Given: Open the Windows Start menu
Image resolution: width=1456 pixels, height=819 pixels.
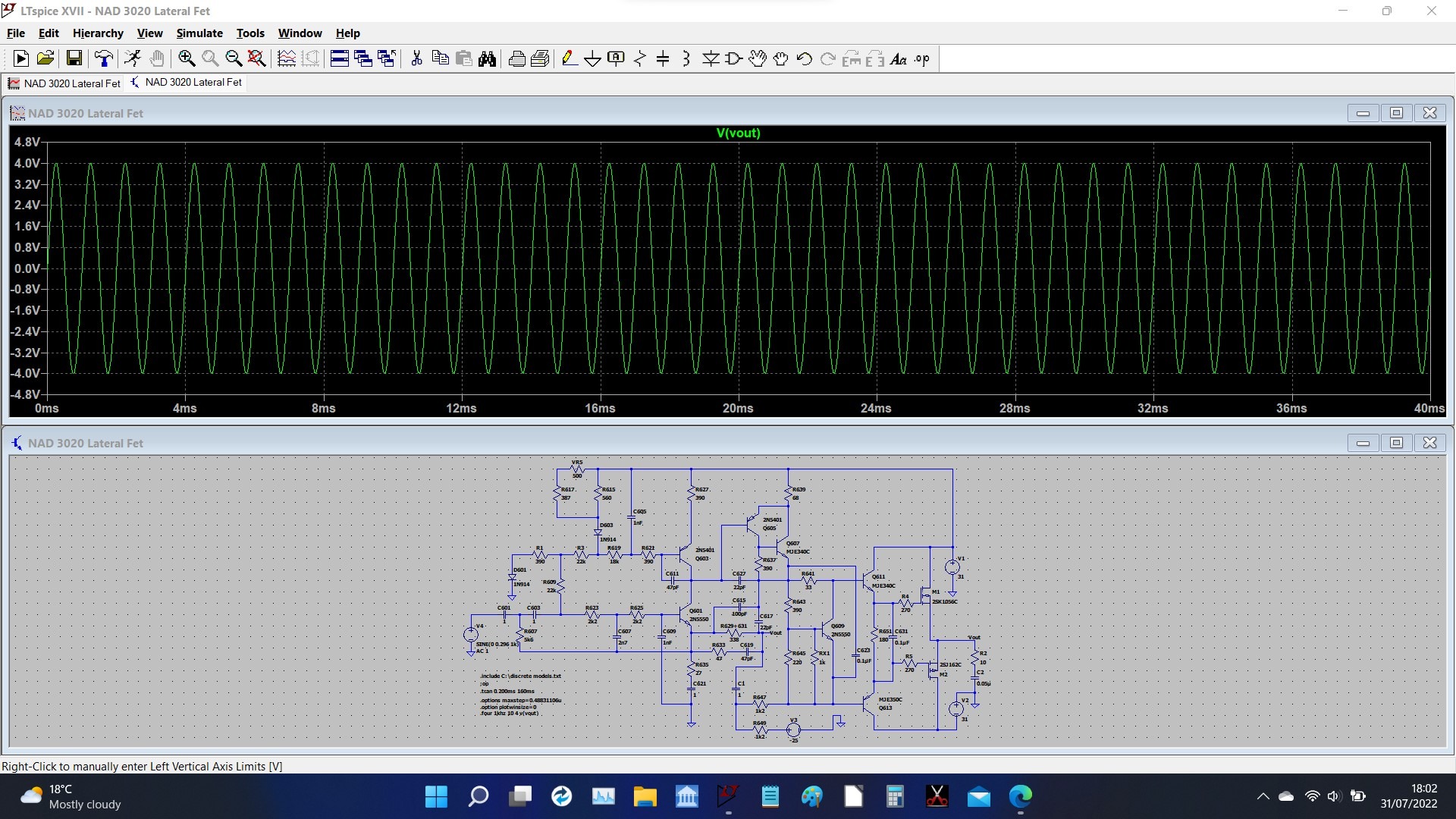Looking at the screenshot, I should pyautogui.click(x=436, y=796).
